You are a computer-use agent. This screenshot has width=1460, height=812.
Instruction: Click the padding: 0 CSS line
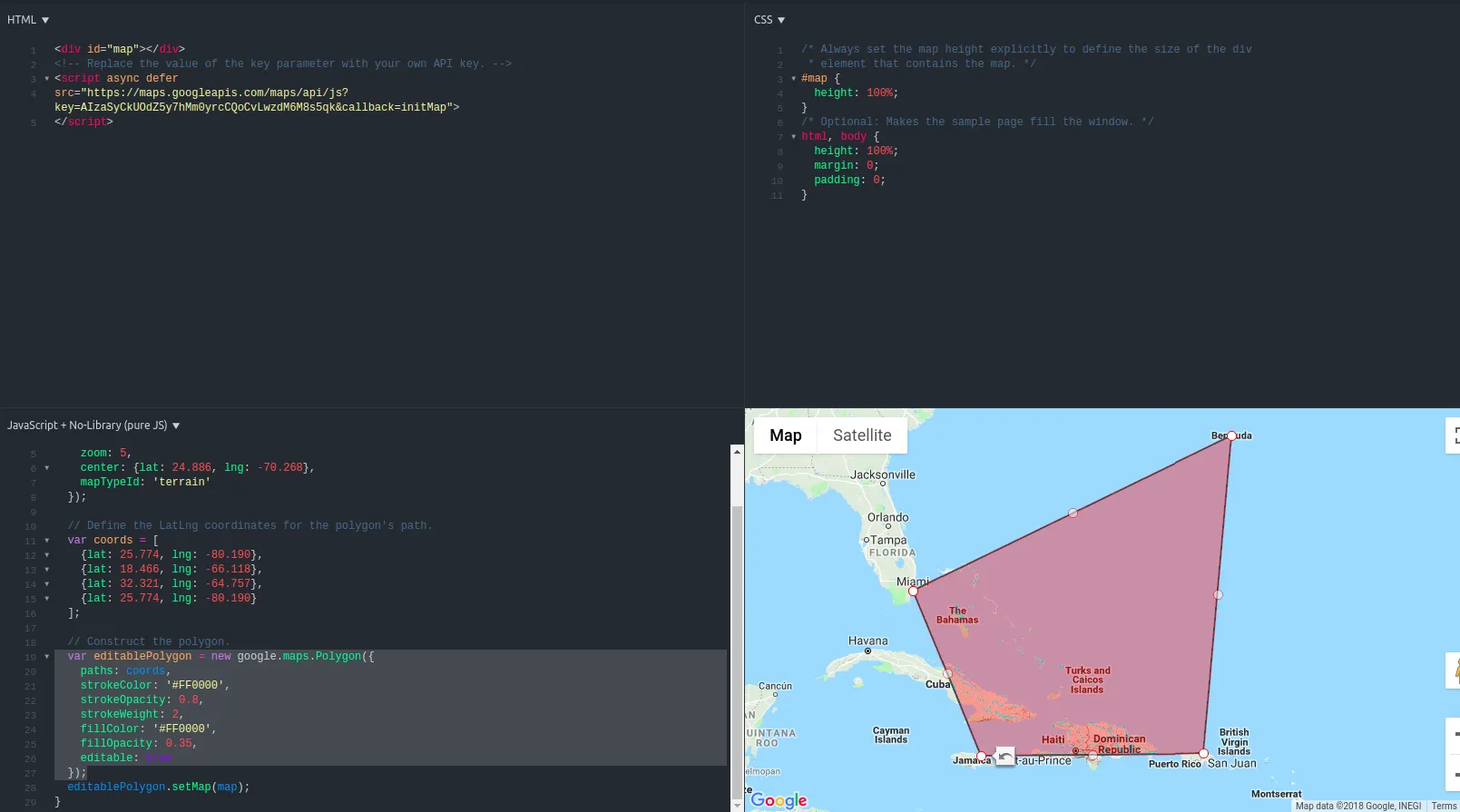849,180
